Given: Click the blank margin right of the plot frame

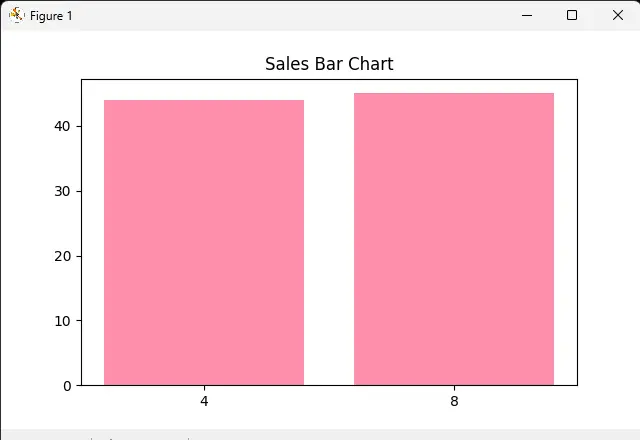Looking at the screenshot, I should [608, 232].
